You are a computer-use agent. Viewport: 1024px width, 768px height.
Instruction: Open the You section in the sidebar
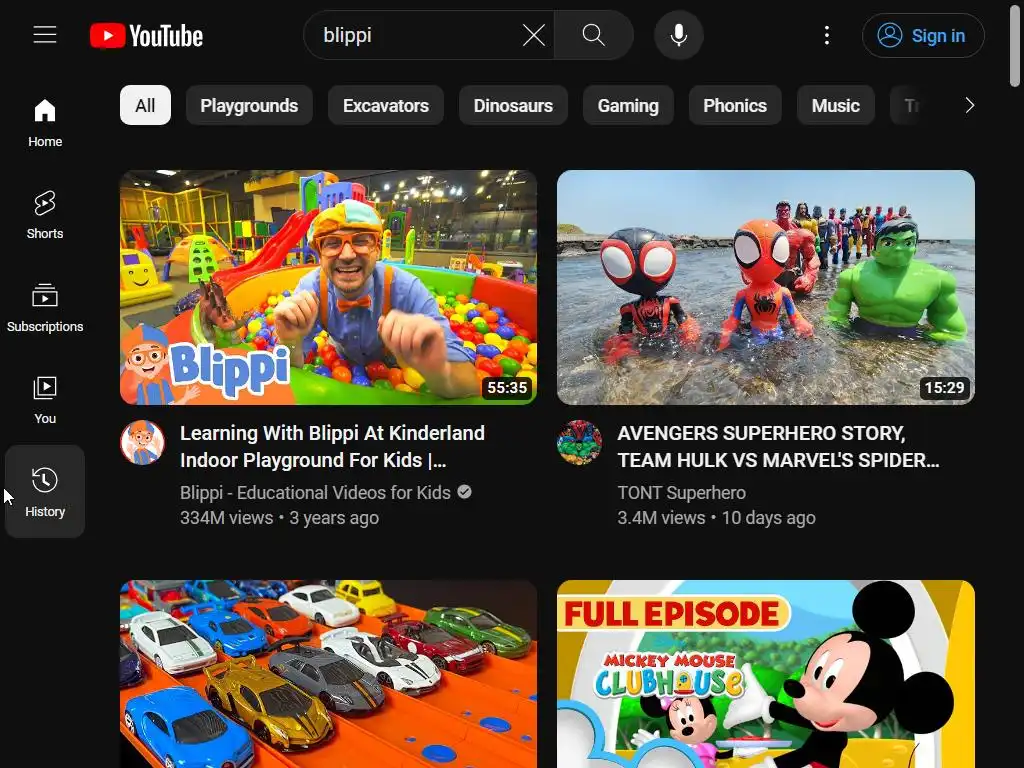click(x=45, y=399)
